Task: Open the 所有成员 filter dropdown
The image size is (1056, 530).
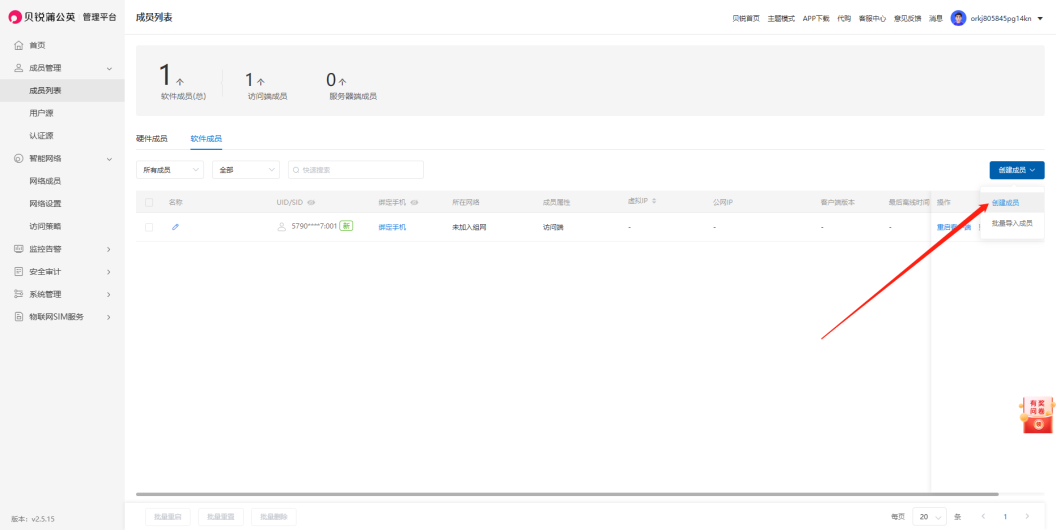Action: [x=170, y=170]
